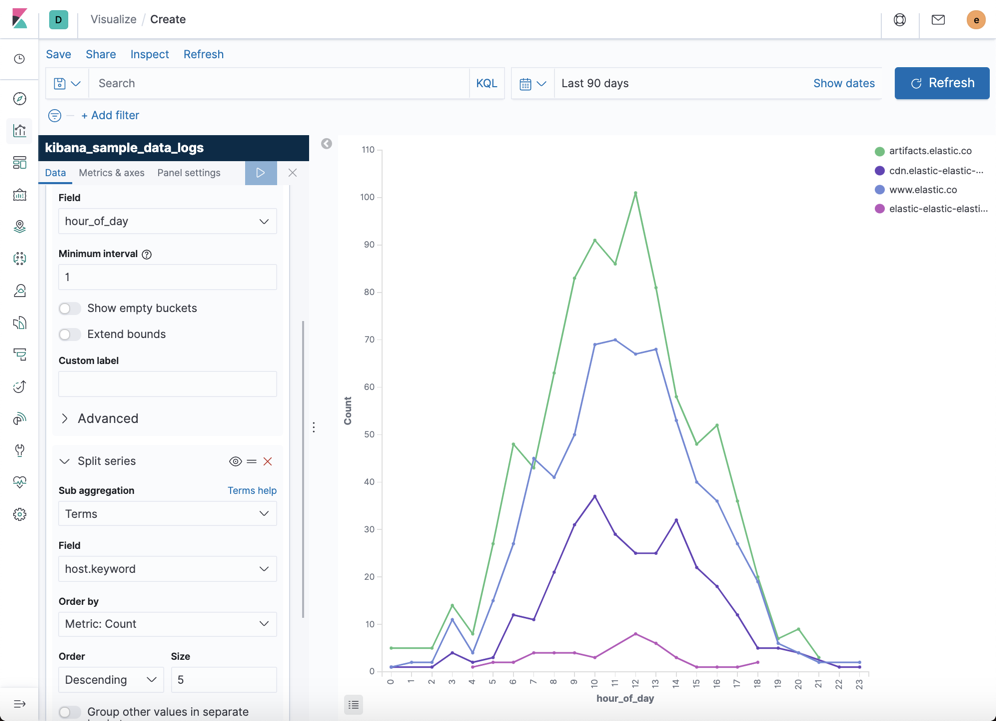Screen dimensions: 996x721
Task: Click + Add filter
Action: point(110,116)
